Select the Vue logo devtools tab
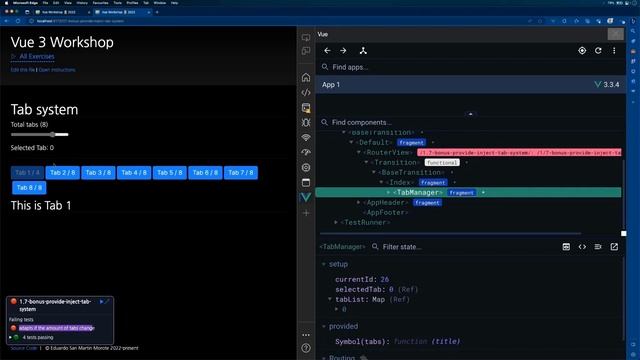640x360 pixels. pos(306,198)
